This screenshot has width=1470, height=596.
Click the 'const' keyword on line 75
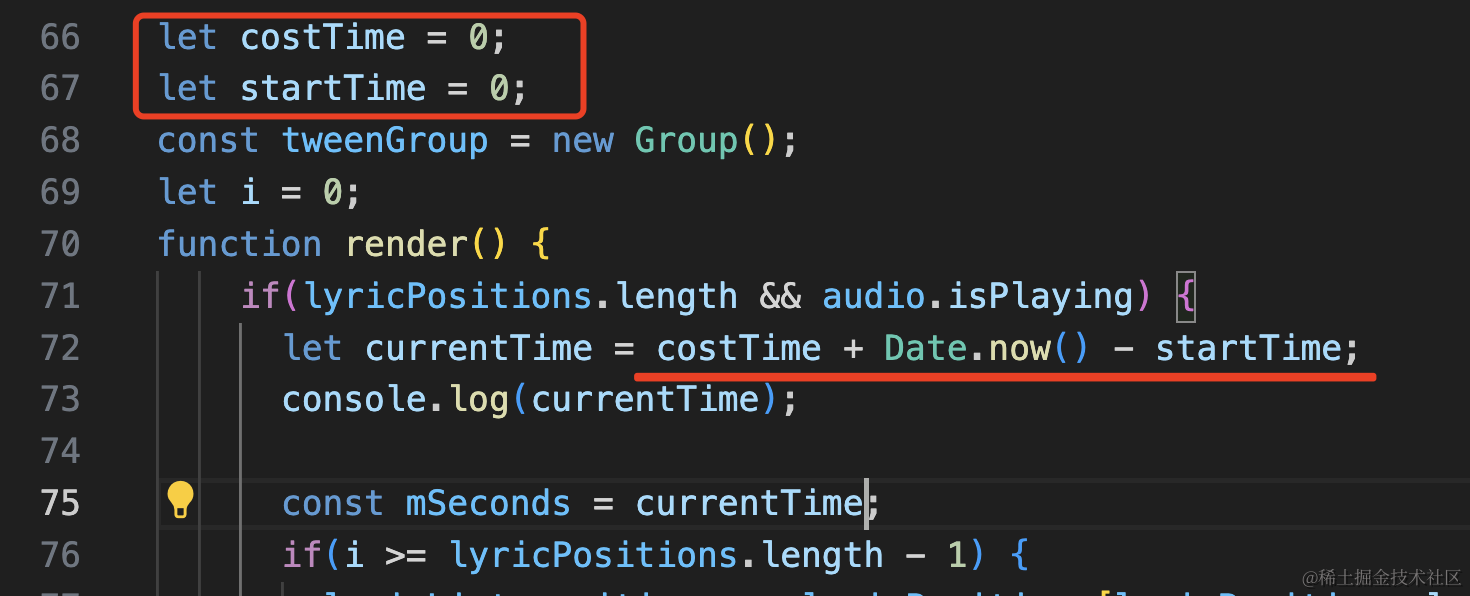click(x=332, y=503)
